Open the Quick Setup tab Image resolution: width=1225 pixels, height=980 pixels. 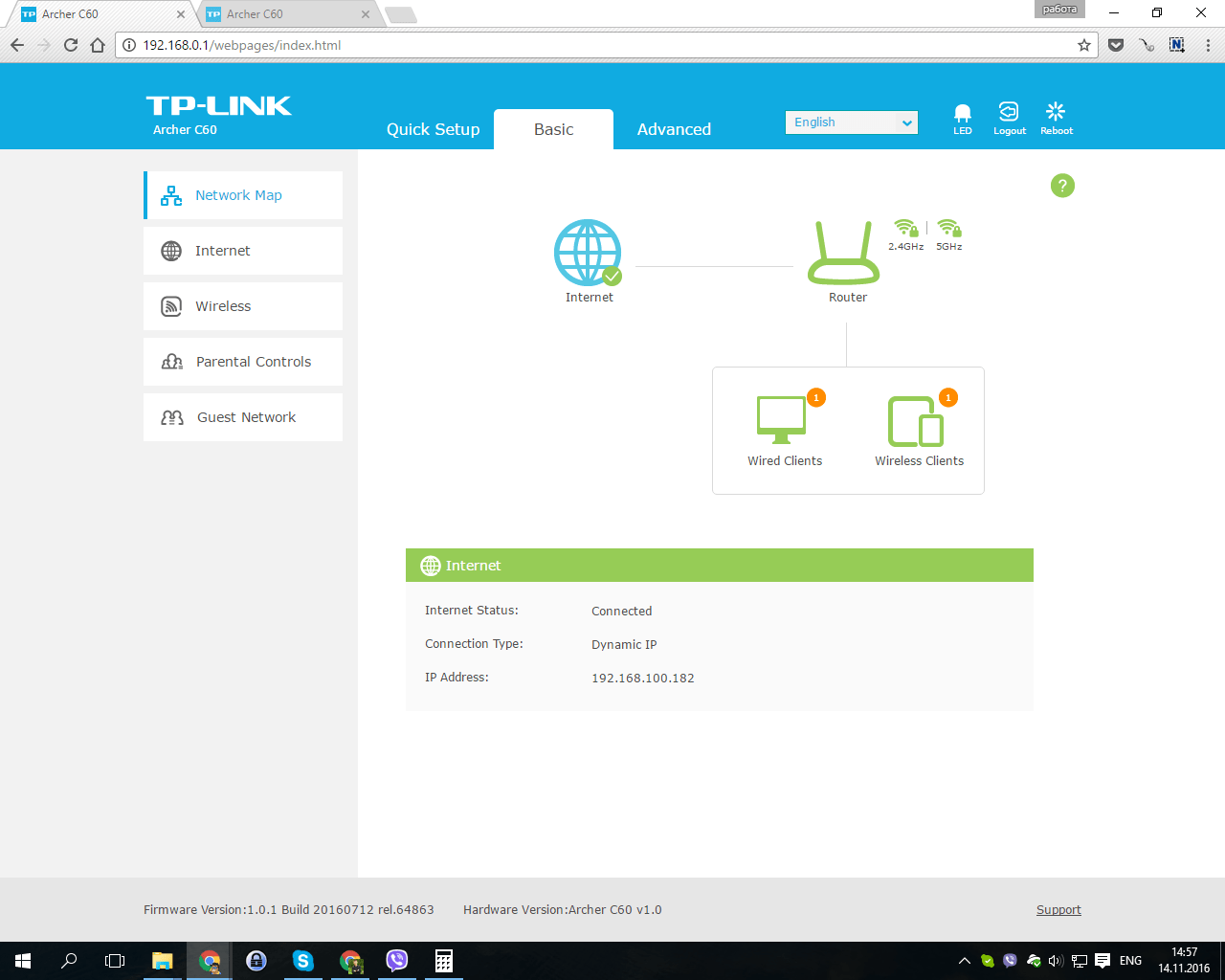click(433, 129)
